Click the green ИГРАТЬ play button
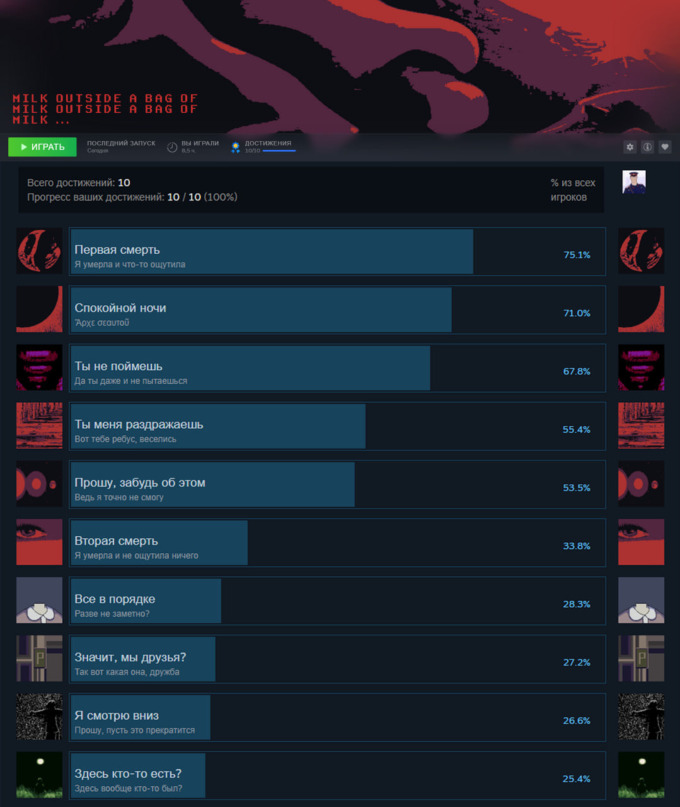This screenshot has width=680, height=807. tap(42, 147)
